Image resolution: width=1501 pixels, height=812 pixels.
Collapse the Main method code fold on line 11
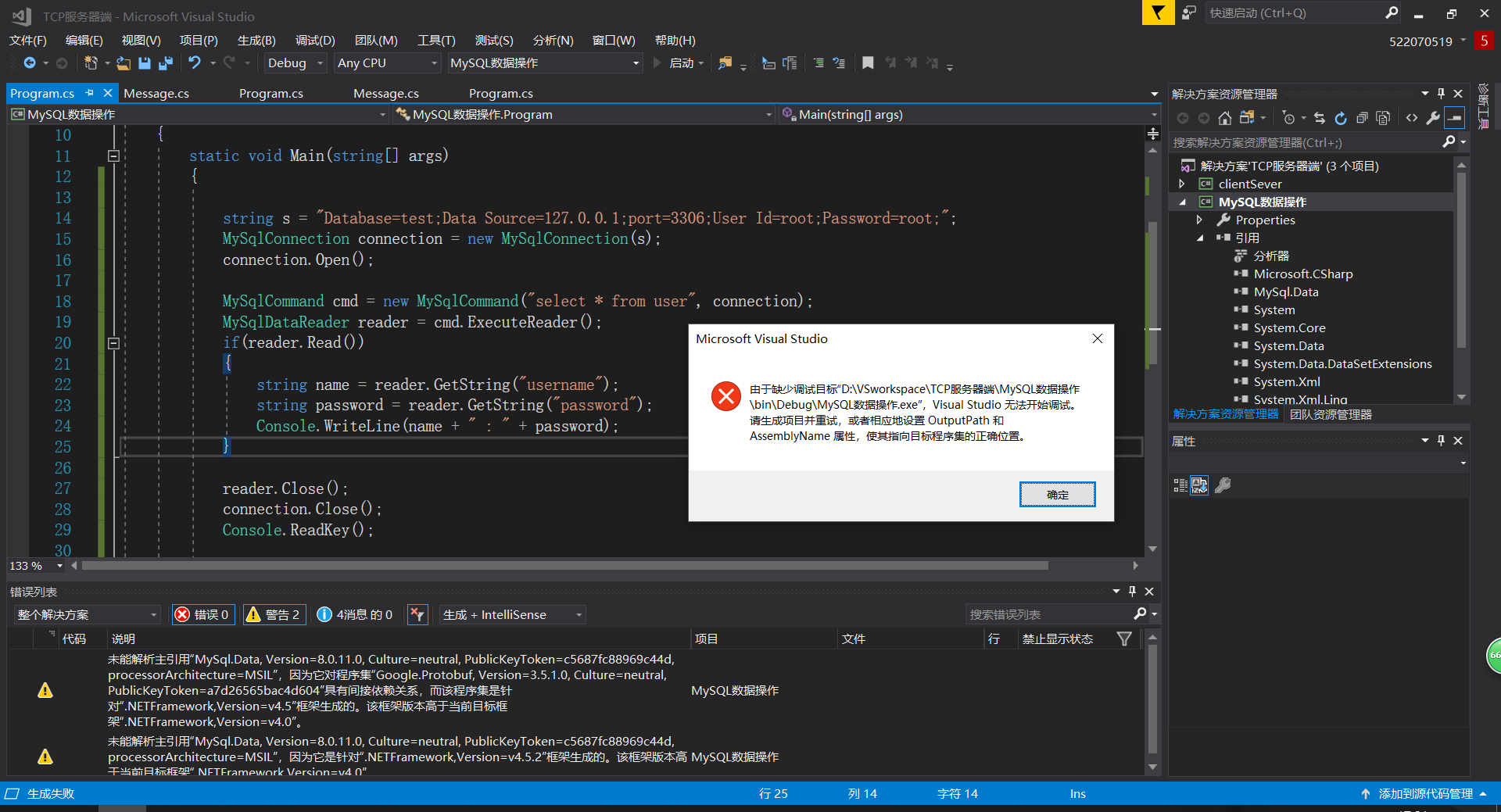tap(113, 156)
